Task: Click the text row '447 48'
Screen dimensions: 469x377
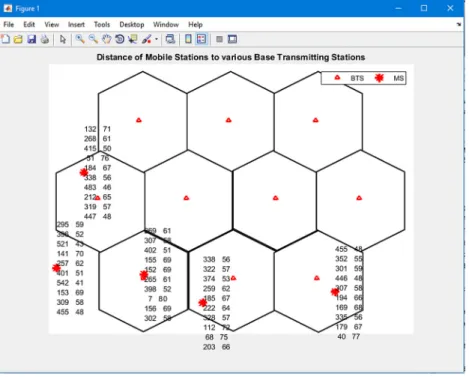Action: pos(97,217)
